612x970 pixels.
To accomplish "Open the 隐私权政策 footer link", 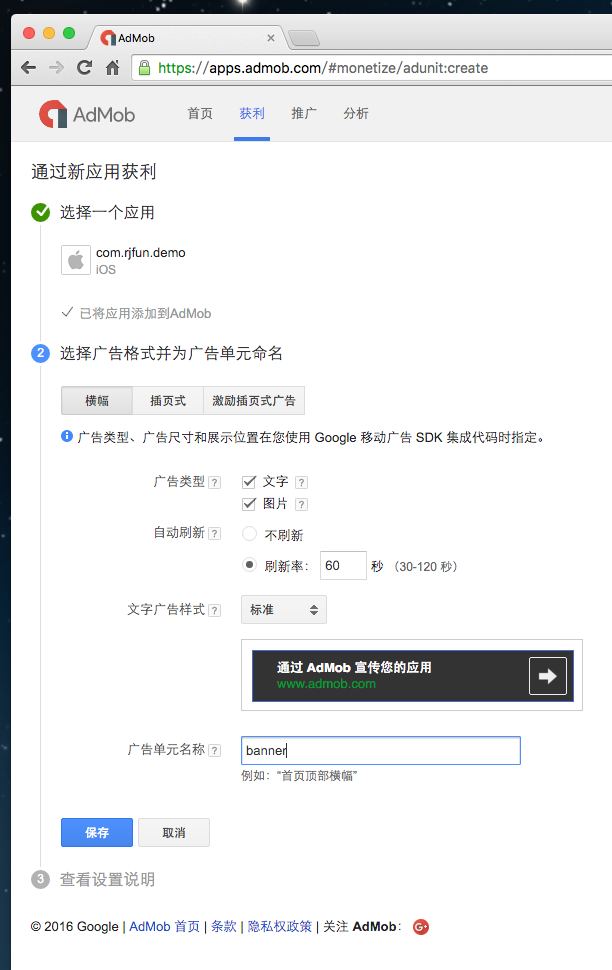I will pos(280,927).
